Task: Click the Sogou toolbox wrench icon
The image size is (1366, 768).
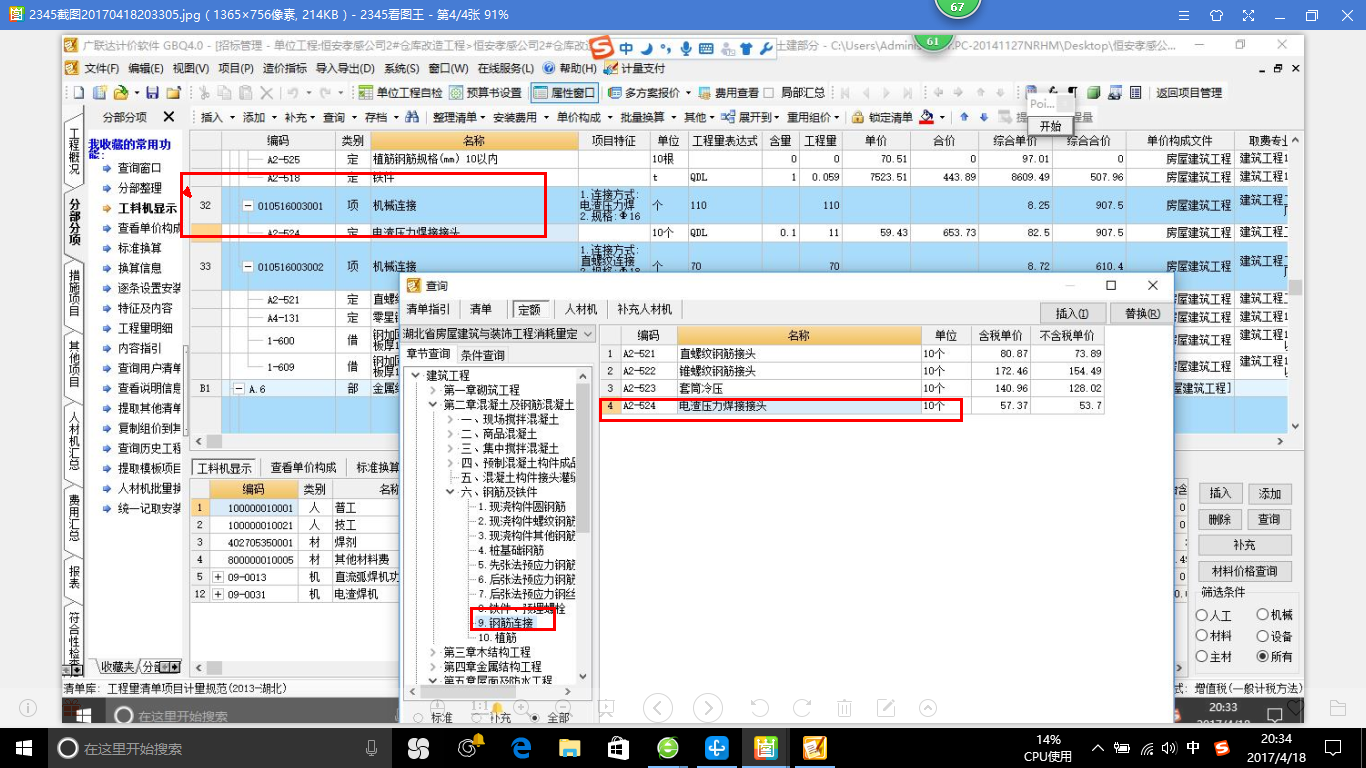Action: pos(766,48)
